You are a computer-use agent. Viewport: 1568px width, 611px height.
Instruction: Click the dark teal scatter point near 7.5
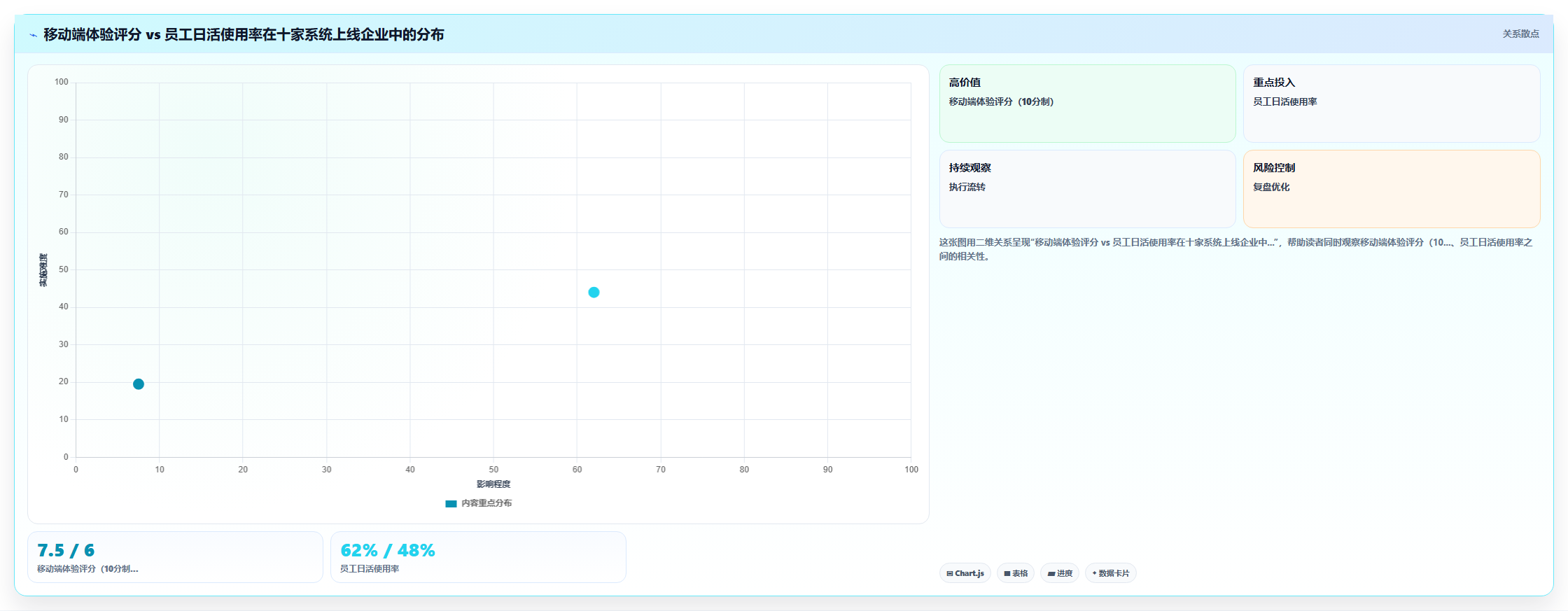[x=139, y=384]
